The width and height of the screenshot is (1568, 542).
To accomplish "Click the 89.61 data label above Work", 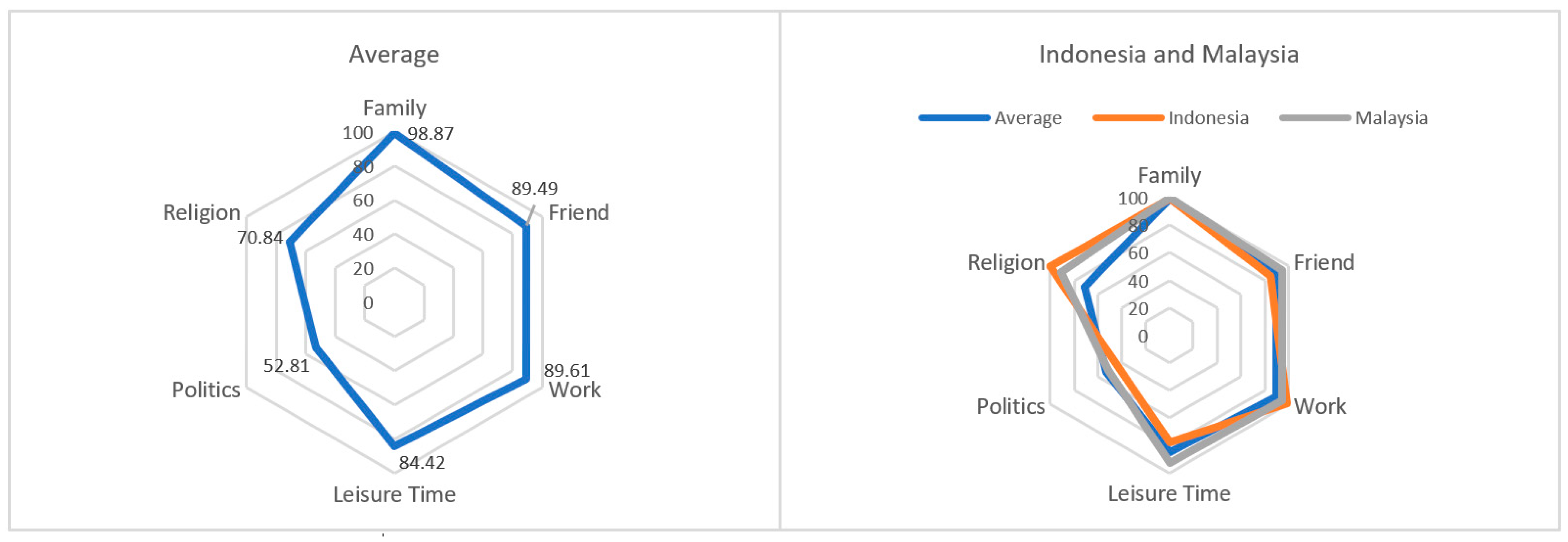I will (566, 370).
